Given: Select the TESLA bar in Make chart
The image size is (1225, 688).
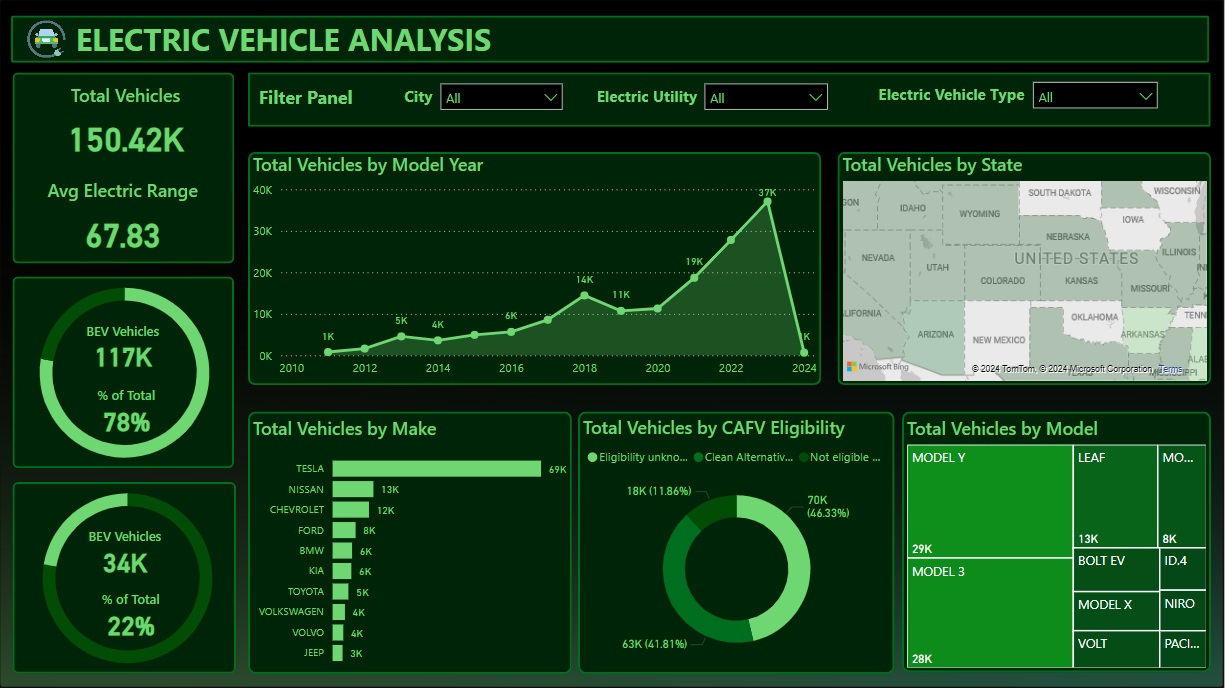Looking at the screenshot, I should 436,469.
